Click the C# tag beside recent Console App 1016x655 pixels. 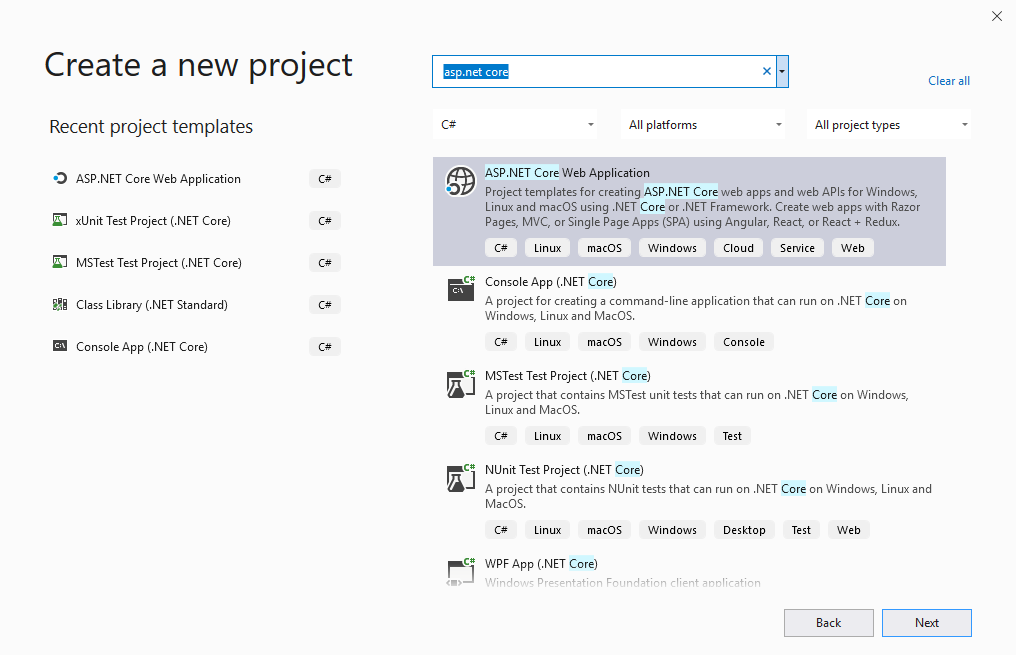[x=325, y=347]
